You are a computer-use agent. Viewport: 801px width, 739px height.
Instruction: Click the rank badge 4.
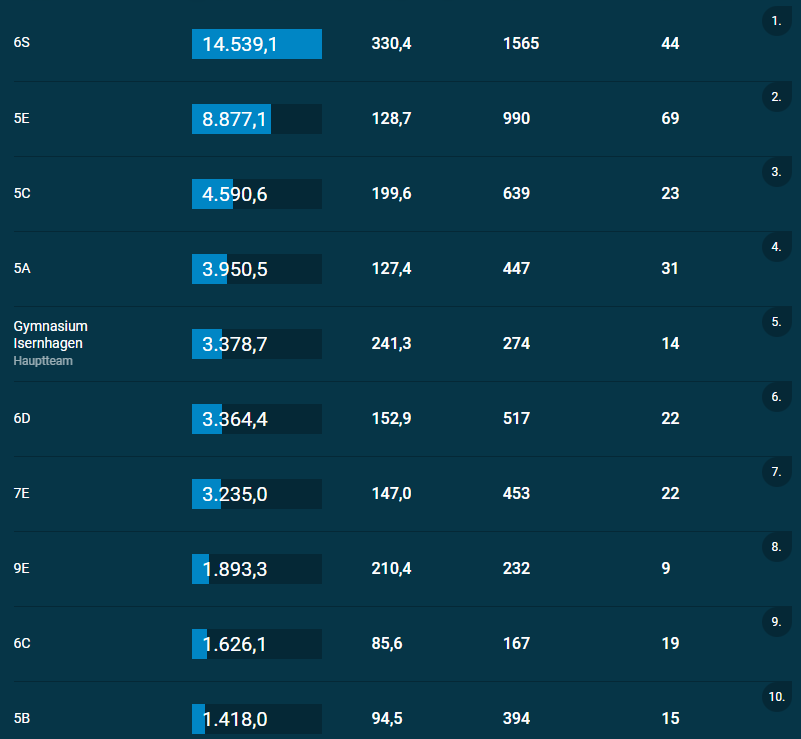[x=777, y=247]
